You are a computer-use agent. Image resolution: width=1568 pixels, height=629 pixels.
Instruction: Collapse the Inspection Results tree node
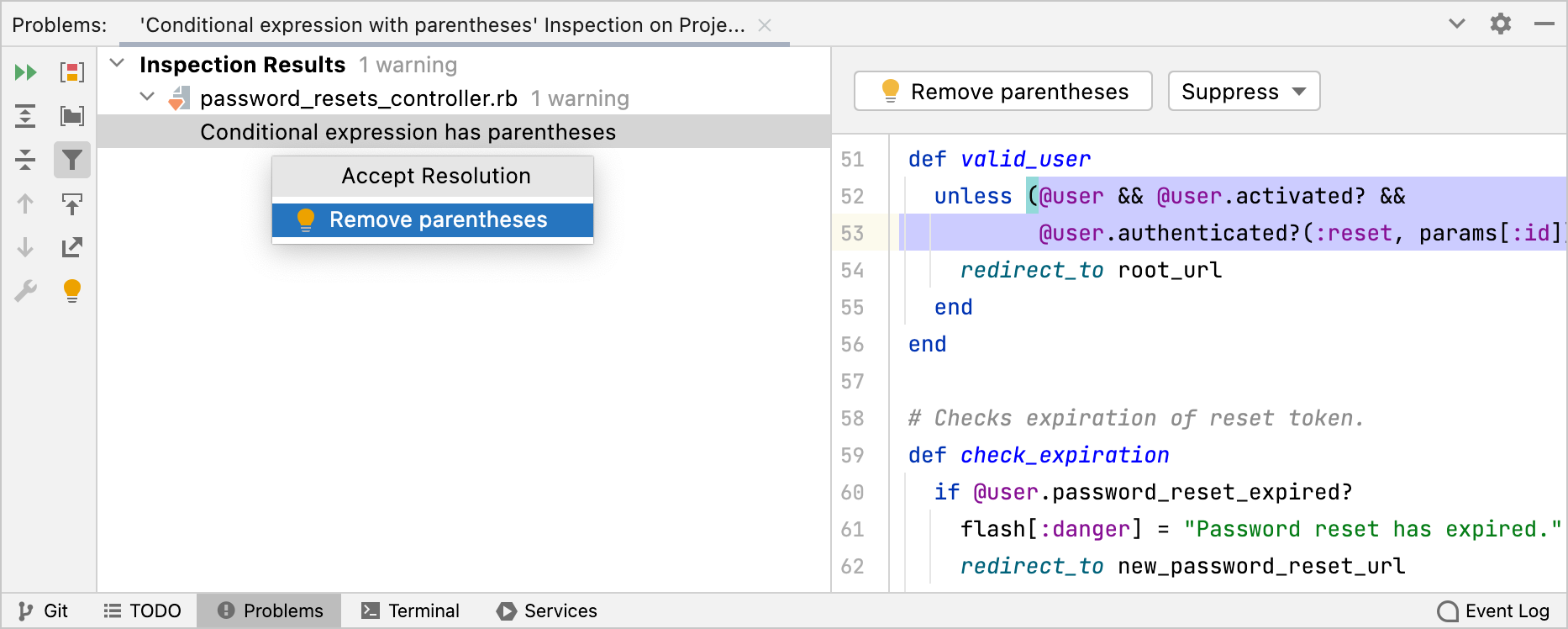click(x=118, y=64)
